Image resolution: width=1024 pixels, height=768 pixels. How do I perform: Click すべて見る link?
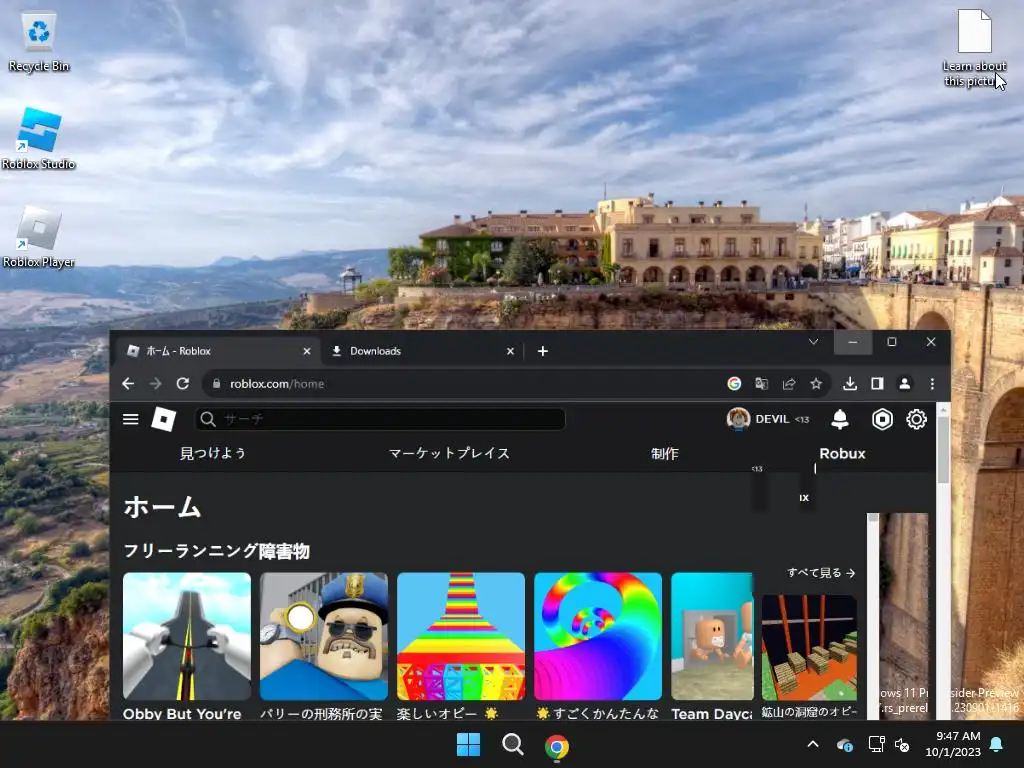[x=821, y=573]
